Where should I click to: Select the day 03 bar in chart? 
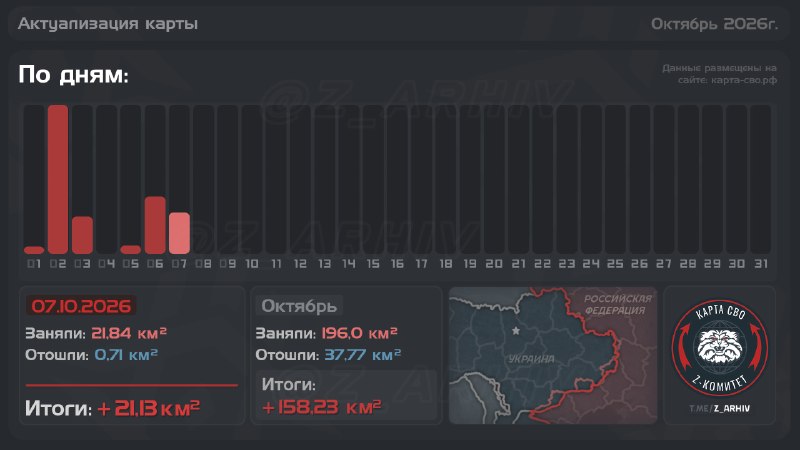82,235
